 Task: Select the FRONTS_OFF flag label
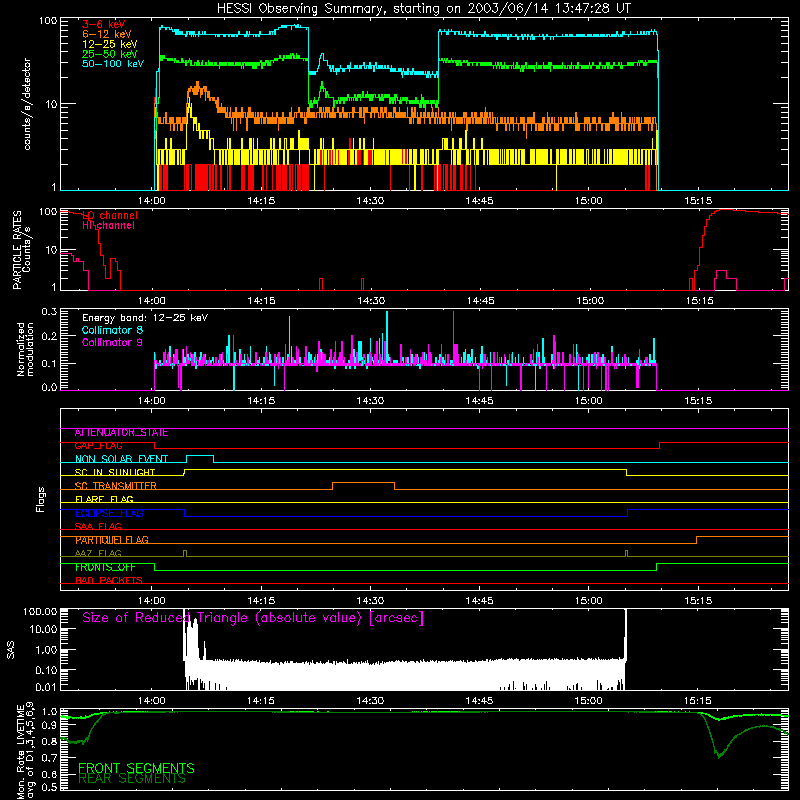[x=105, y=567]
